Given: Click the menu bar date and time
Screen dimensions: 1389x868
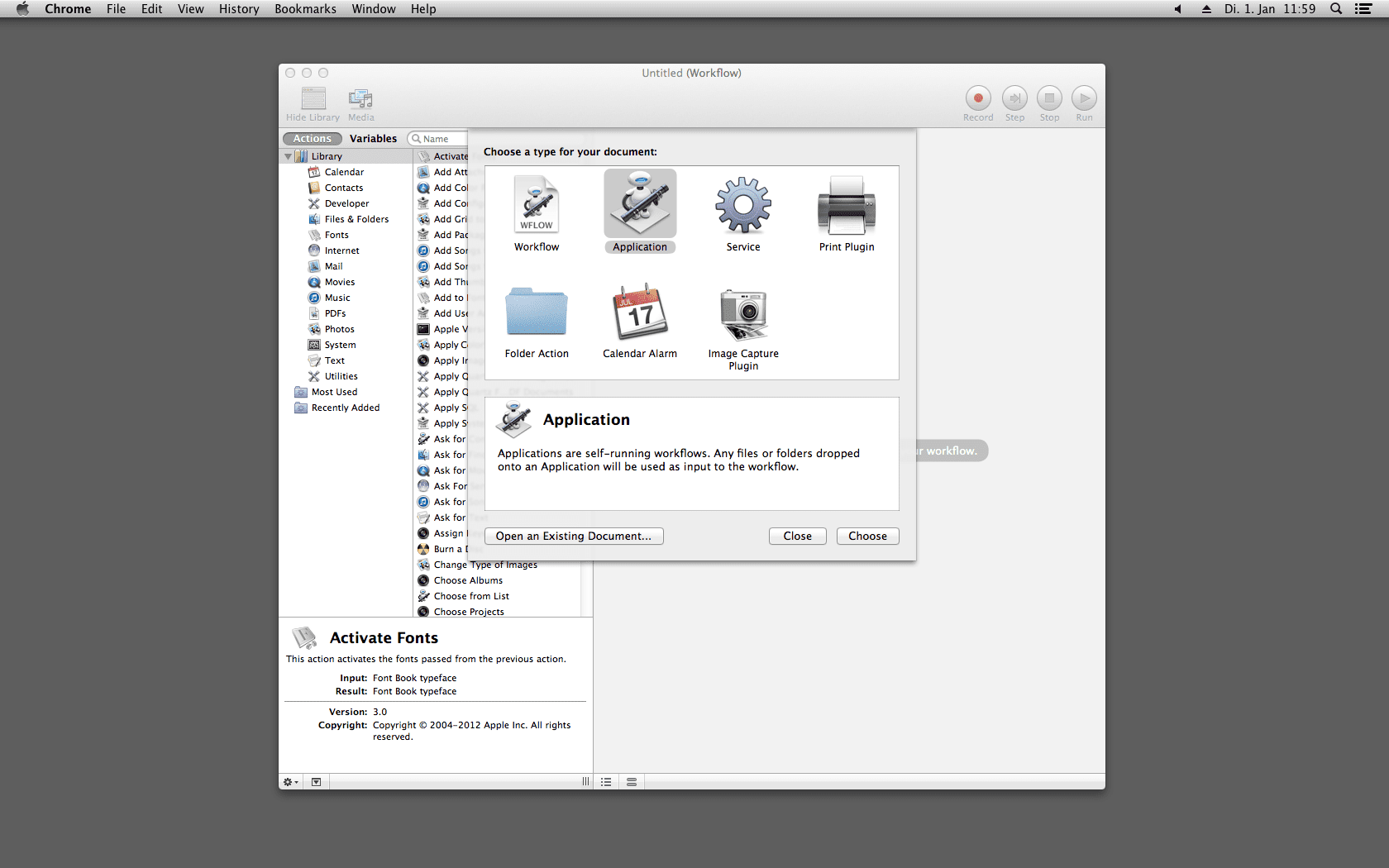Looking at the screenshot, I should coord(1269,9).
